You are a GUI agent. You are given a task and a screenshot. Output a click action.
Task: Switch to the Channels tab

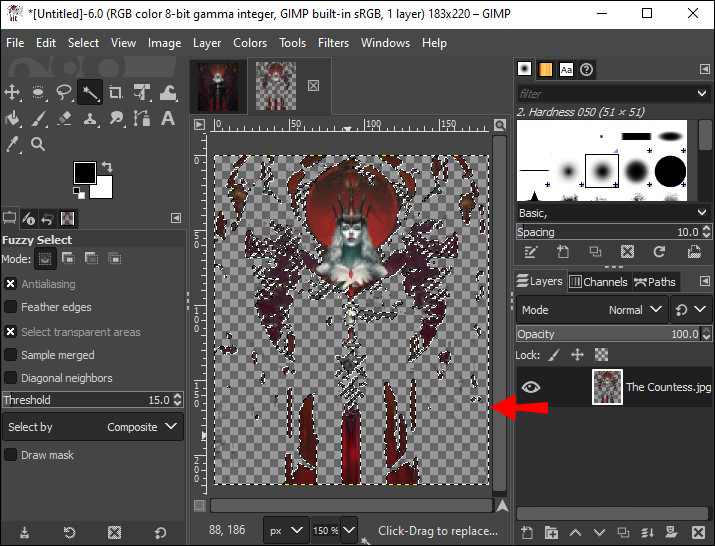click(x=598, y=282)
